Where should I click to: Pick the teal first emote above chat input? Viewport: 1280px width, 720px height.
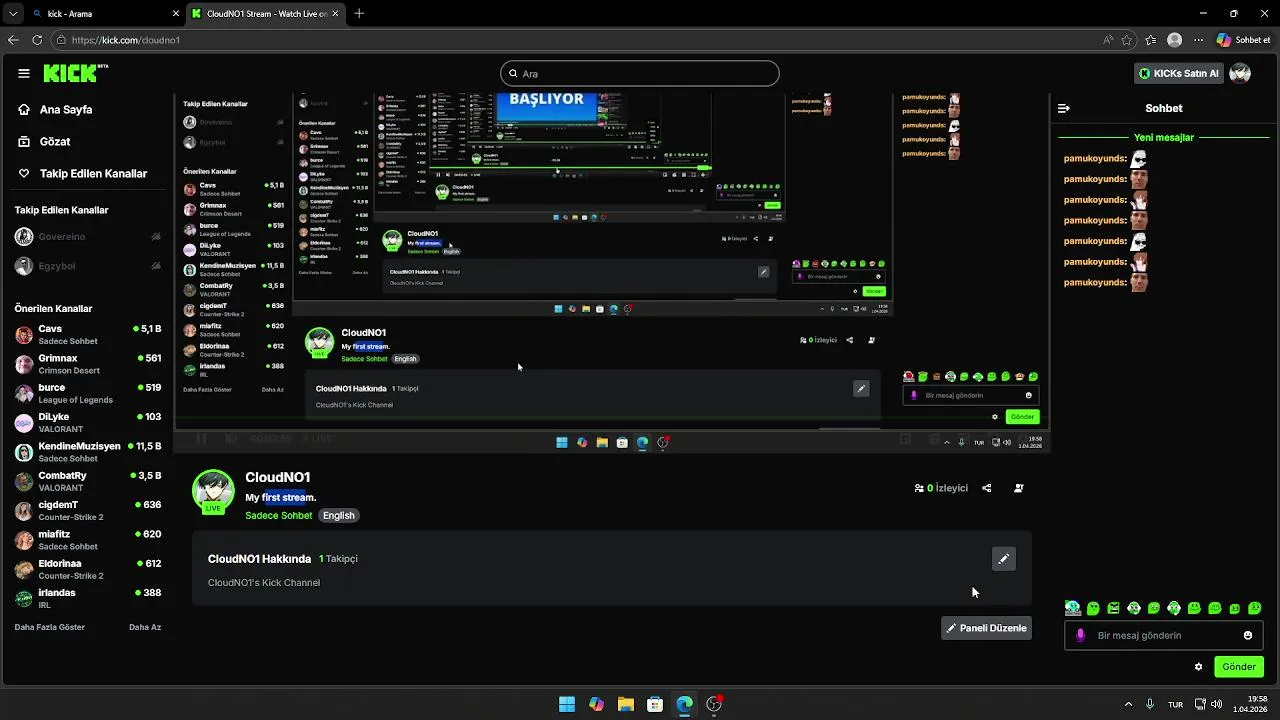pyautogui.click(x=1073, y=608)
